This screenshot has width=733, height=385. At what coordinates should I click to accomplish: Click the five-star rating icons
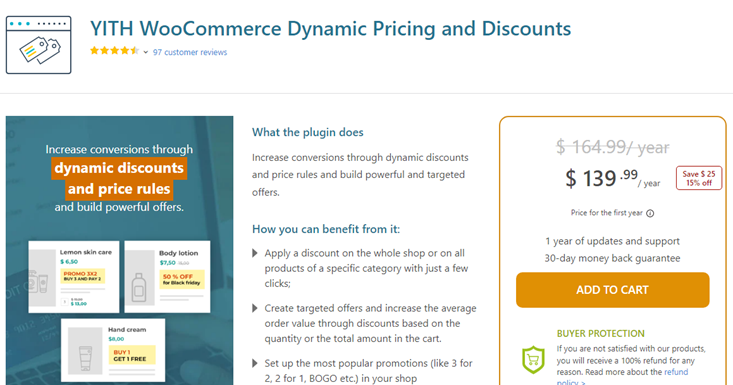click(x=115, y=51)
